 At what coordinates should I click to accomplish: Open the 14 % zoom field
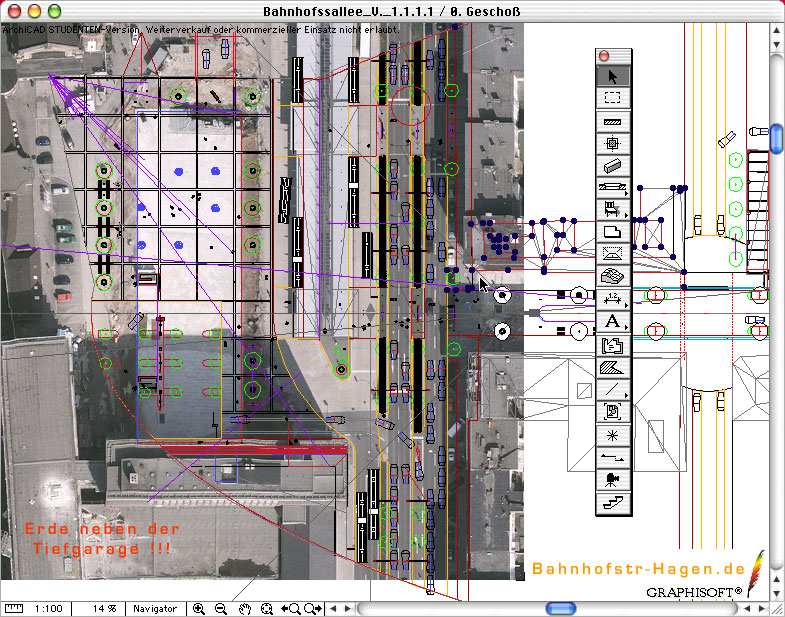(x=105, y=608)
